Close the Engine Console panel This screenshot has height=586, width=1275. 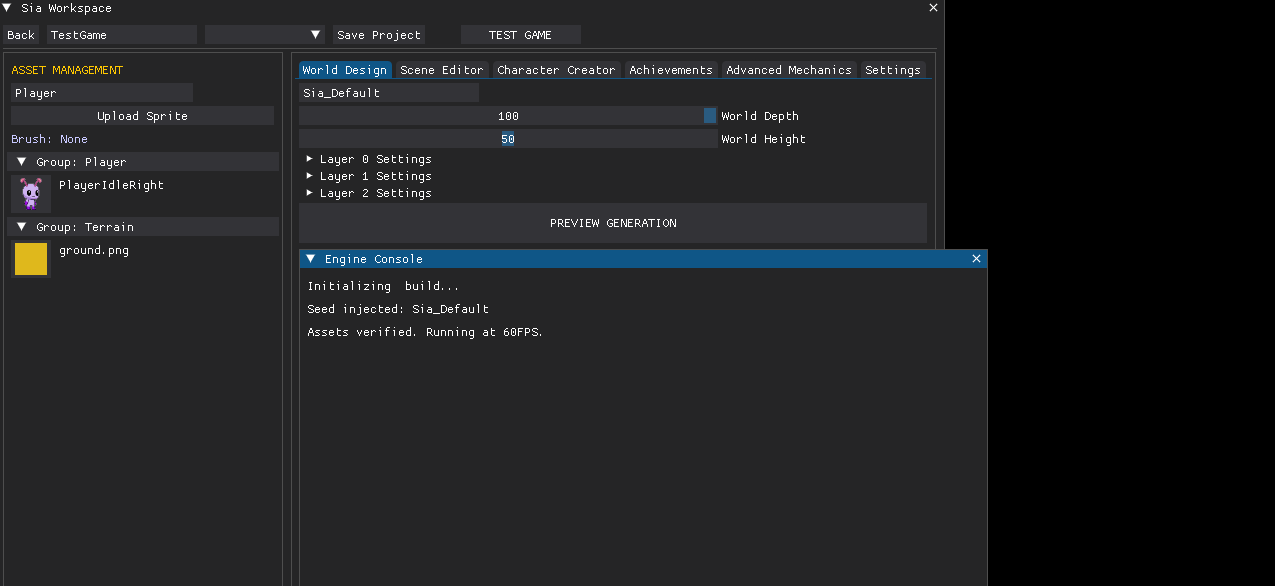coord(977,259)
